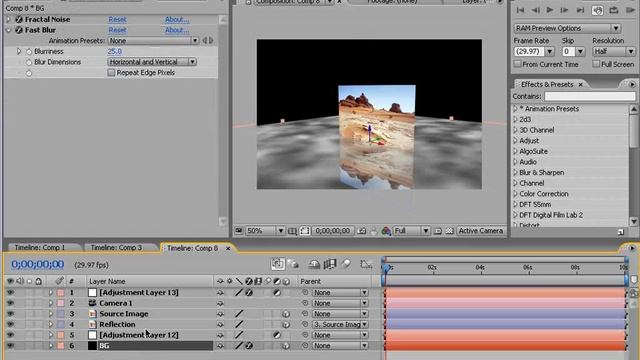Switch to Timeline: Comp 1 tab
The height and width of the screenshot is (360, 640).
[40, 247]
